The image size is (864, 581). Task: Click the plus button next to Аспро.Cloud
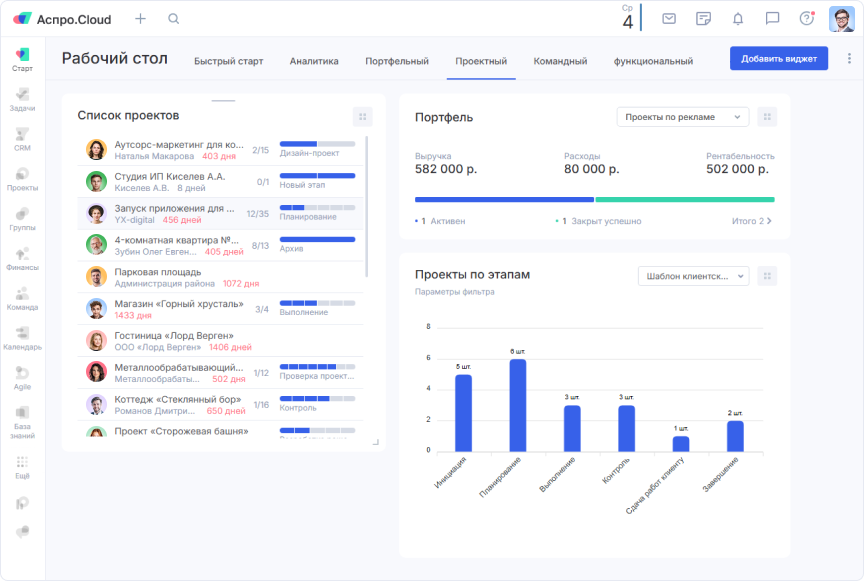tap(140, 18)
